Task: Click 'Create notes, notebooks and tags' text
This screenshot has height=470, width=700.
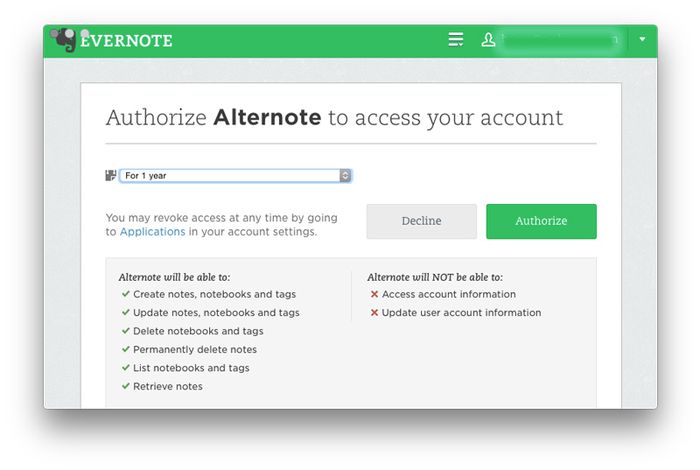Action: (x=214, y=294)
